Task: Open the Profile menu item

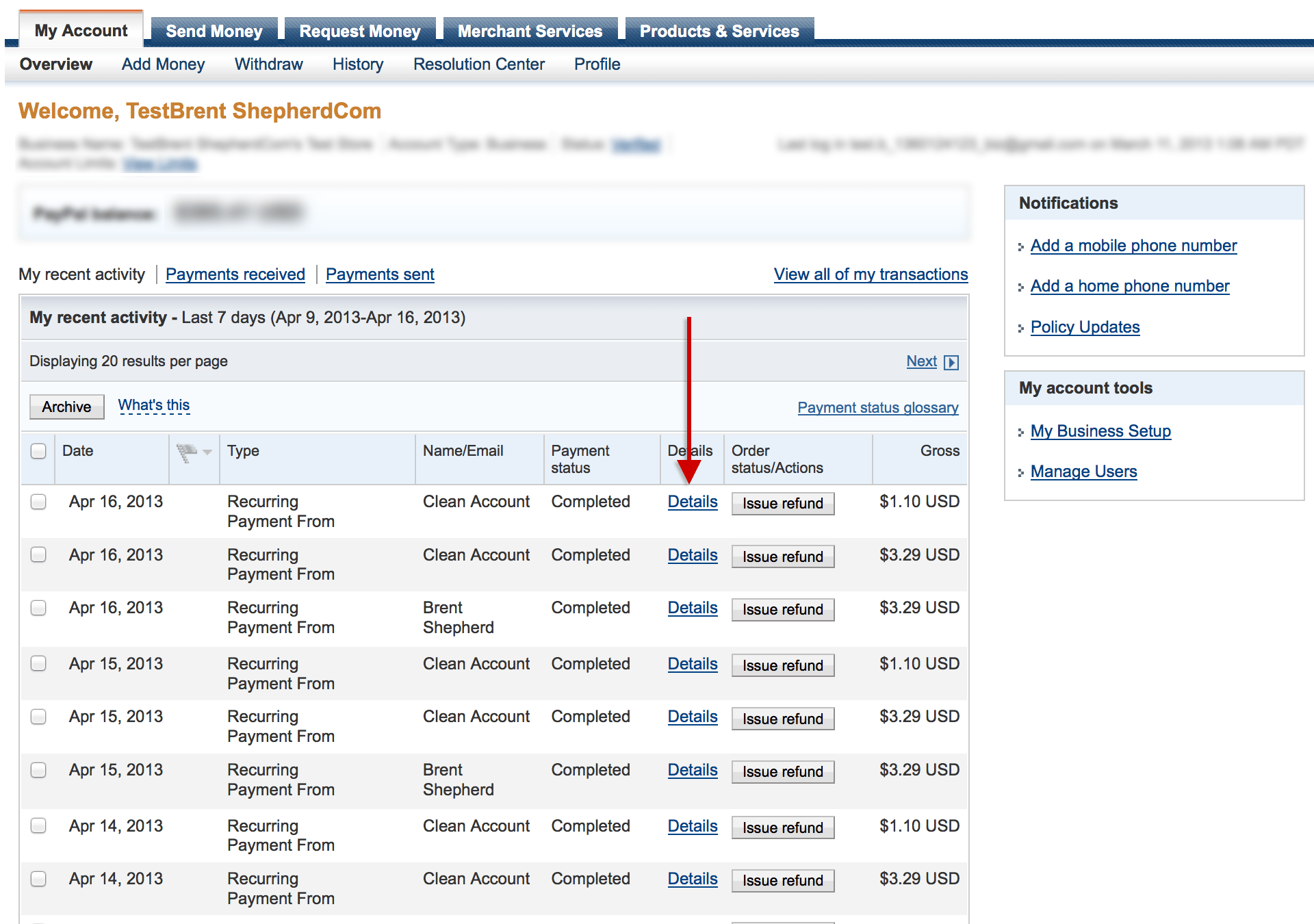Action: [x=596, y=64]
